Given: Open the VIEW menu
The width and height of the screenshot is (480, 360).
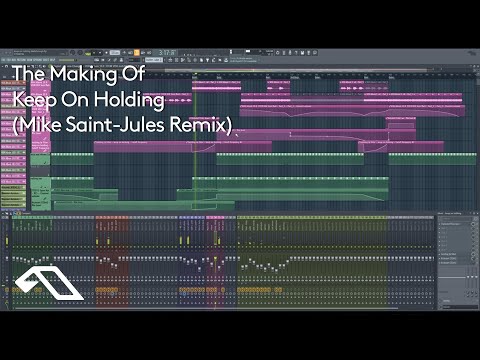Looking at the screenshot, I should coord(29,60).
